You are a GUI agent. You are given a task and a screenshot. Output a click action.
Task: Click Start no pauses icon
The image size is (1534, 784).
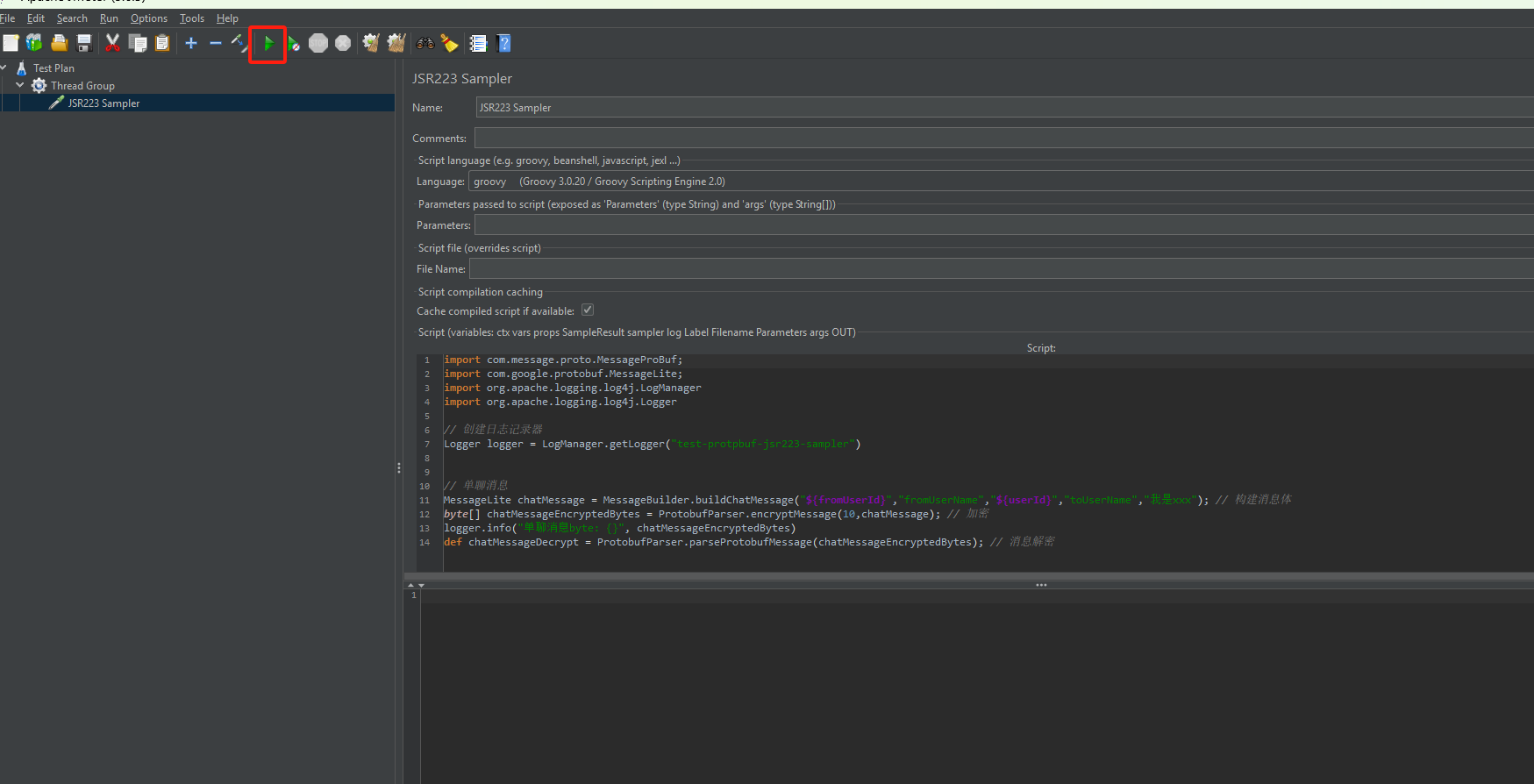coord(294,43)
